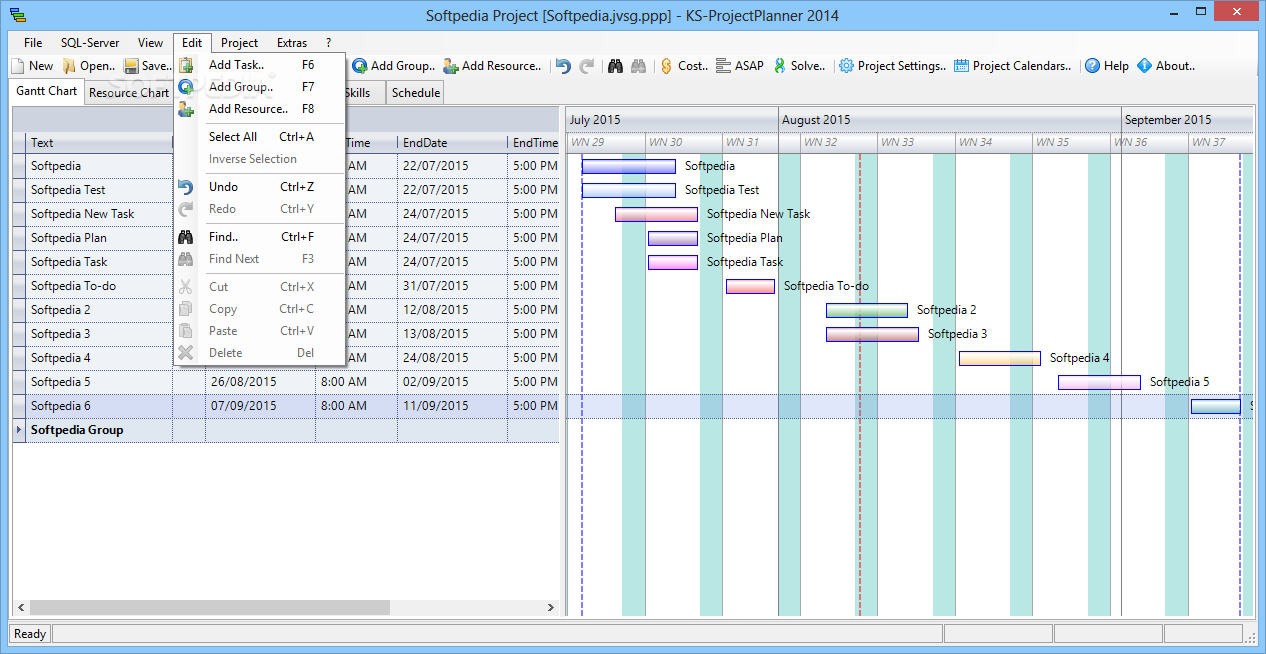Click the Undo arrow in toolbar
The image size is (1266, 654).
[564, 66]
